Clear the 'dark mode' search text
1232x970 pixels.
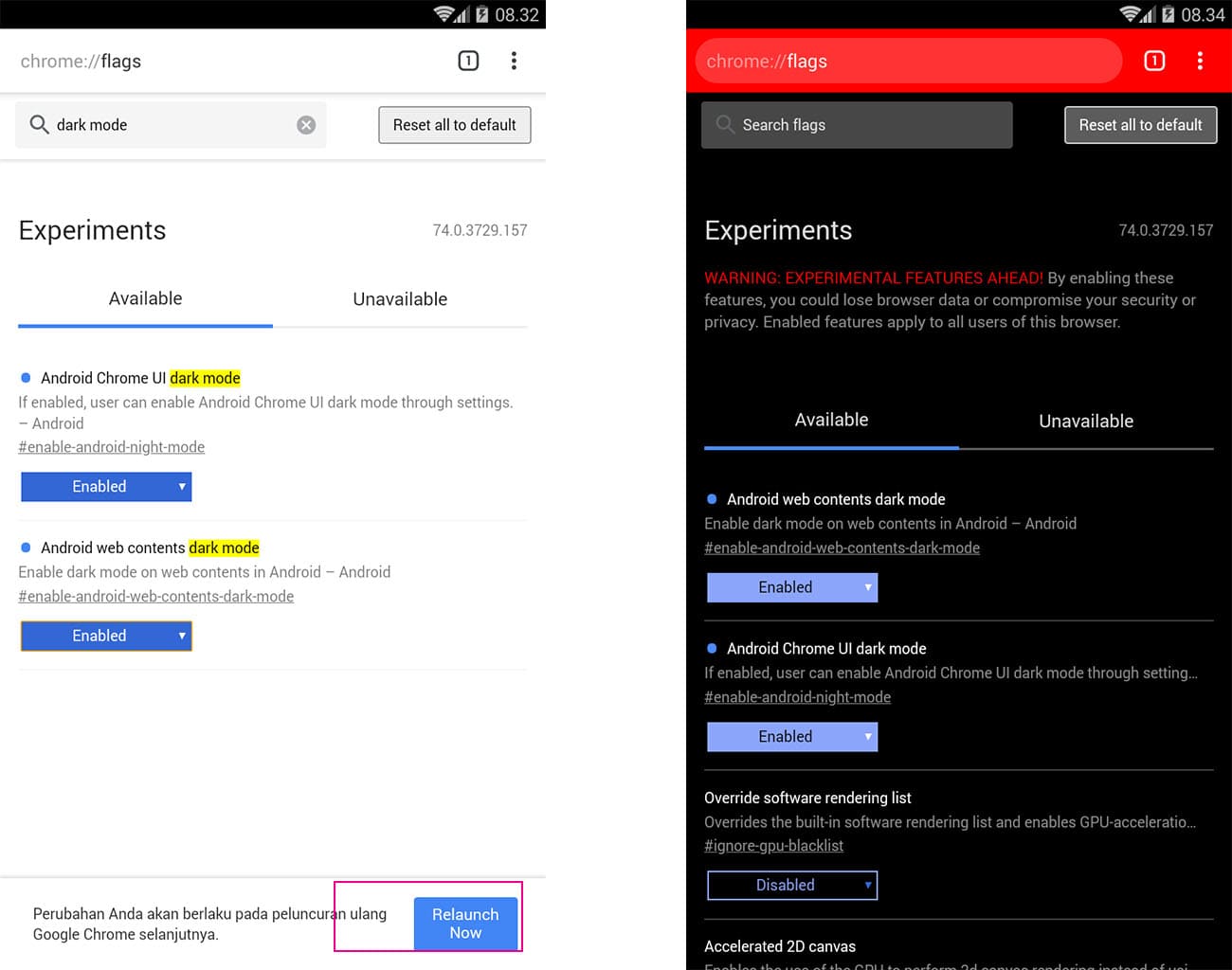306,125
